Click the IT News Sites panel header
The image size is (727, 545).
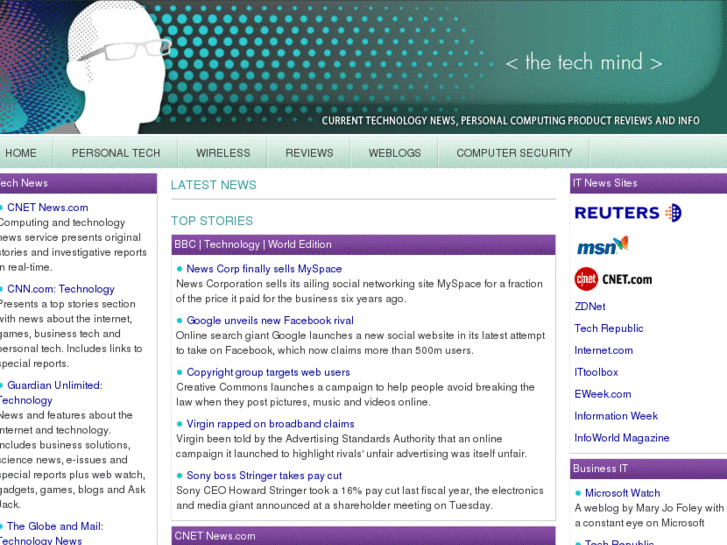coord(648,183)
